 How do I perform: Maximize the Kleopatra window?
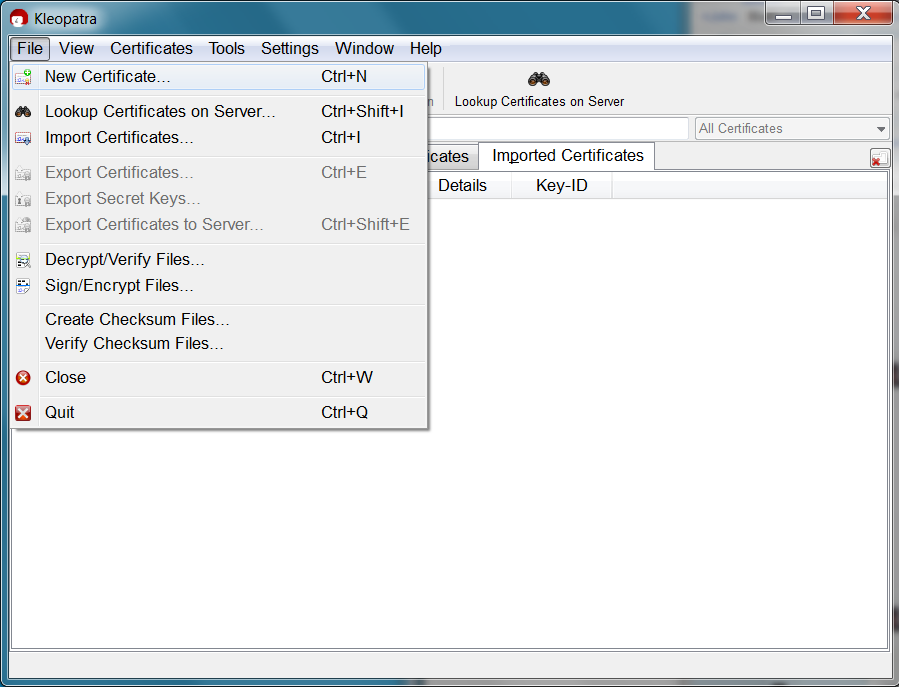pos(816,14)
